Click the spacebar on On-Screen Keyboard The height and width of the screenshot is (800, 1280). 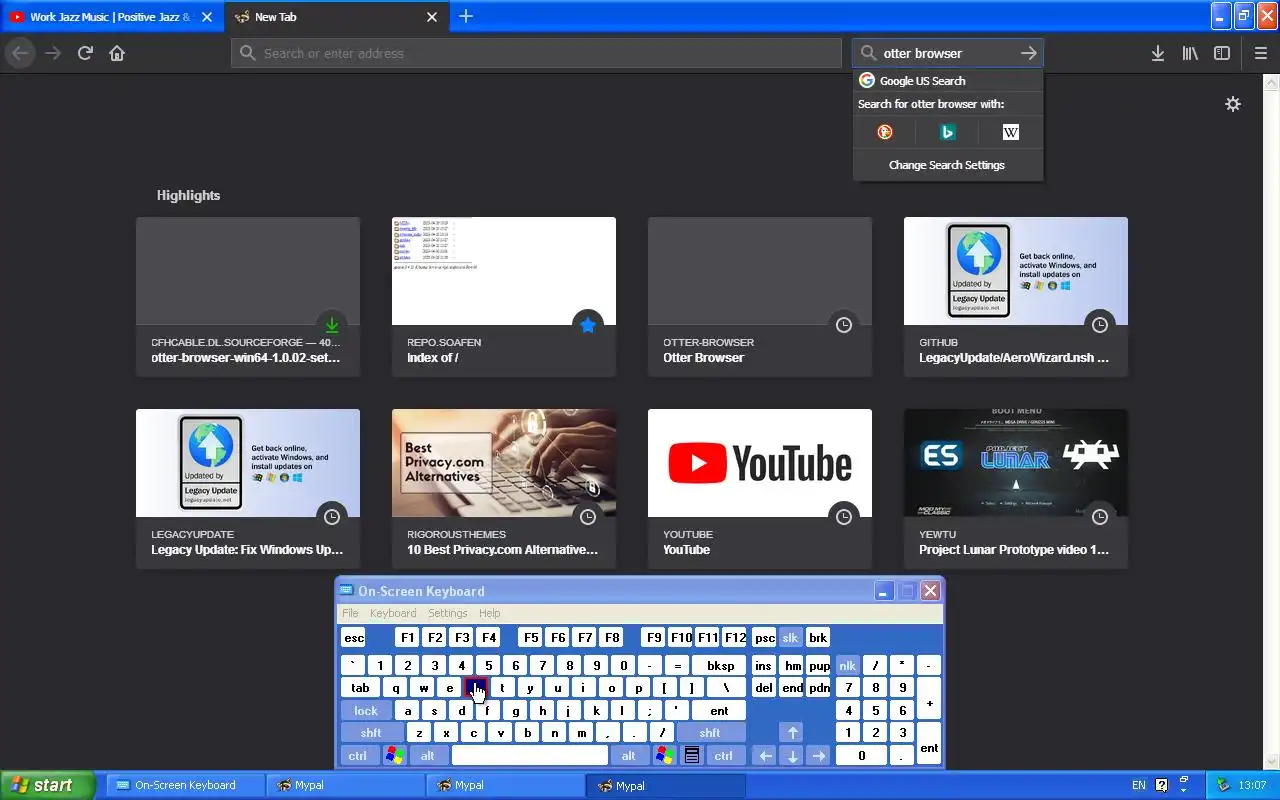(529, 756)
